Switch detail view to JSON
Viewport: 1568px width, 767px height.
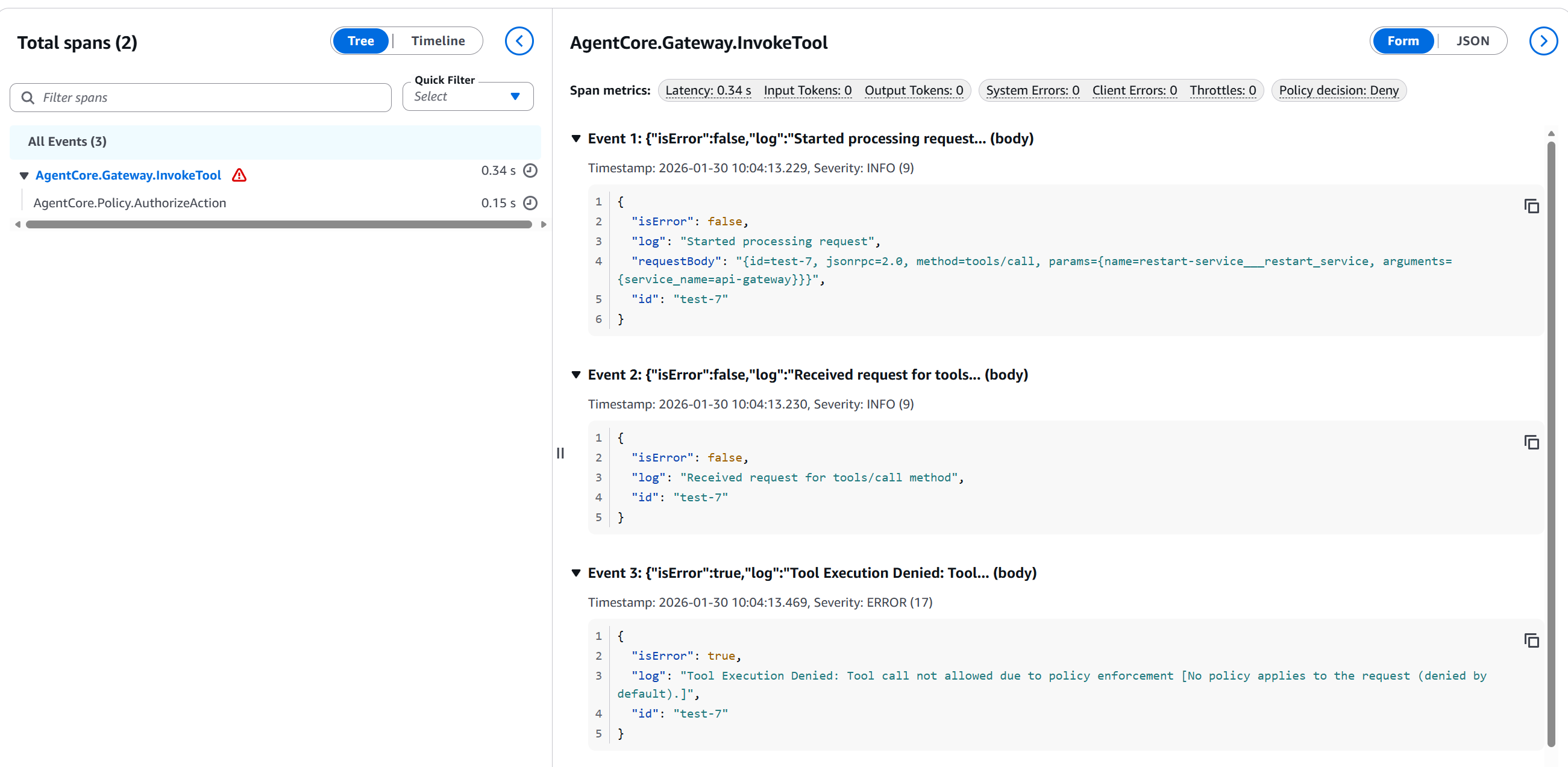tap(1472, 41)
